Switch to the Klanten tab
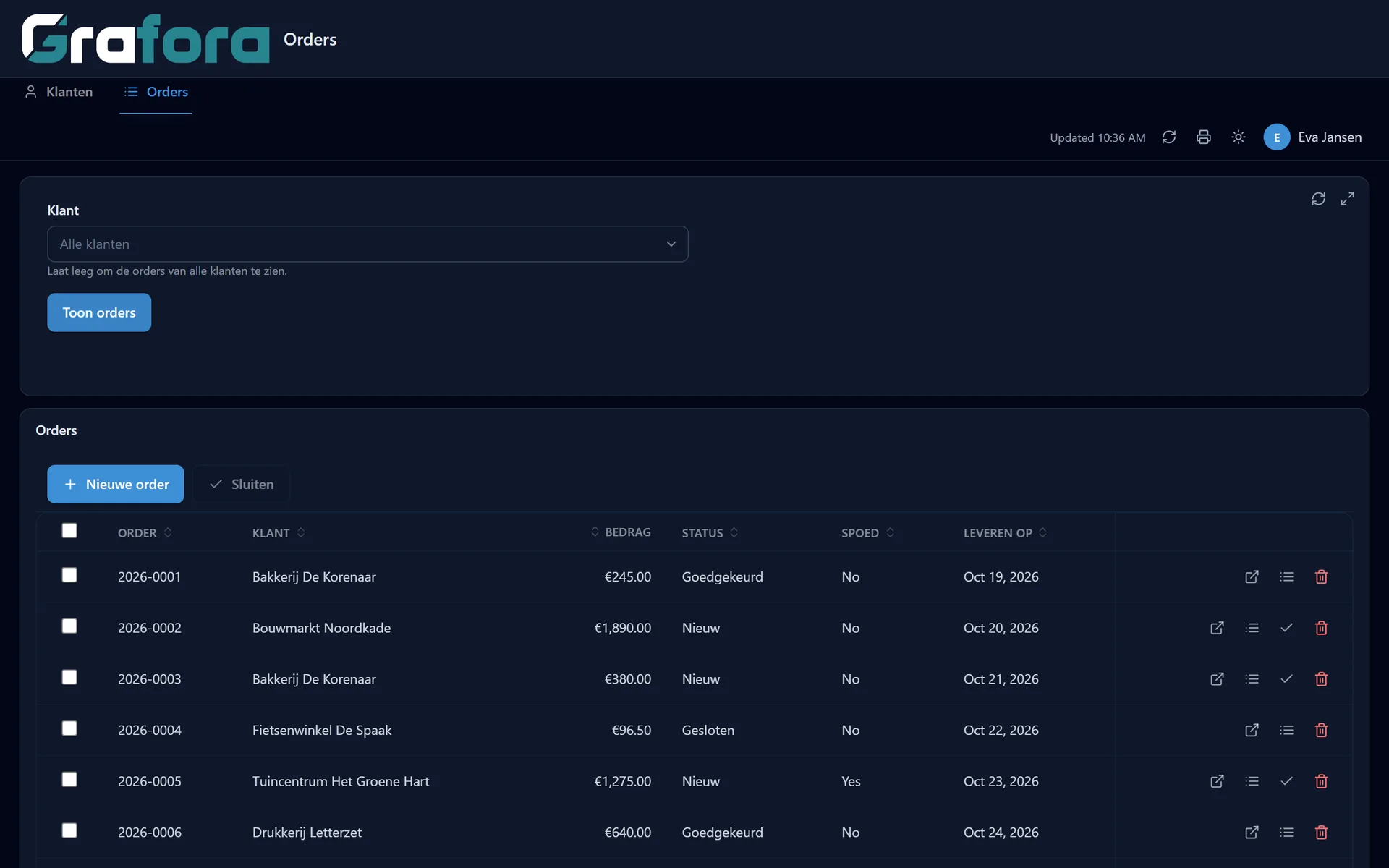 click(x=59, y=92)
